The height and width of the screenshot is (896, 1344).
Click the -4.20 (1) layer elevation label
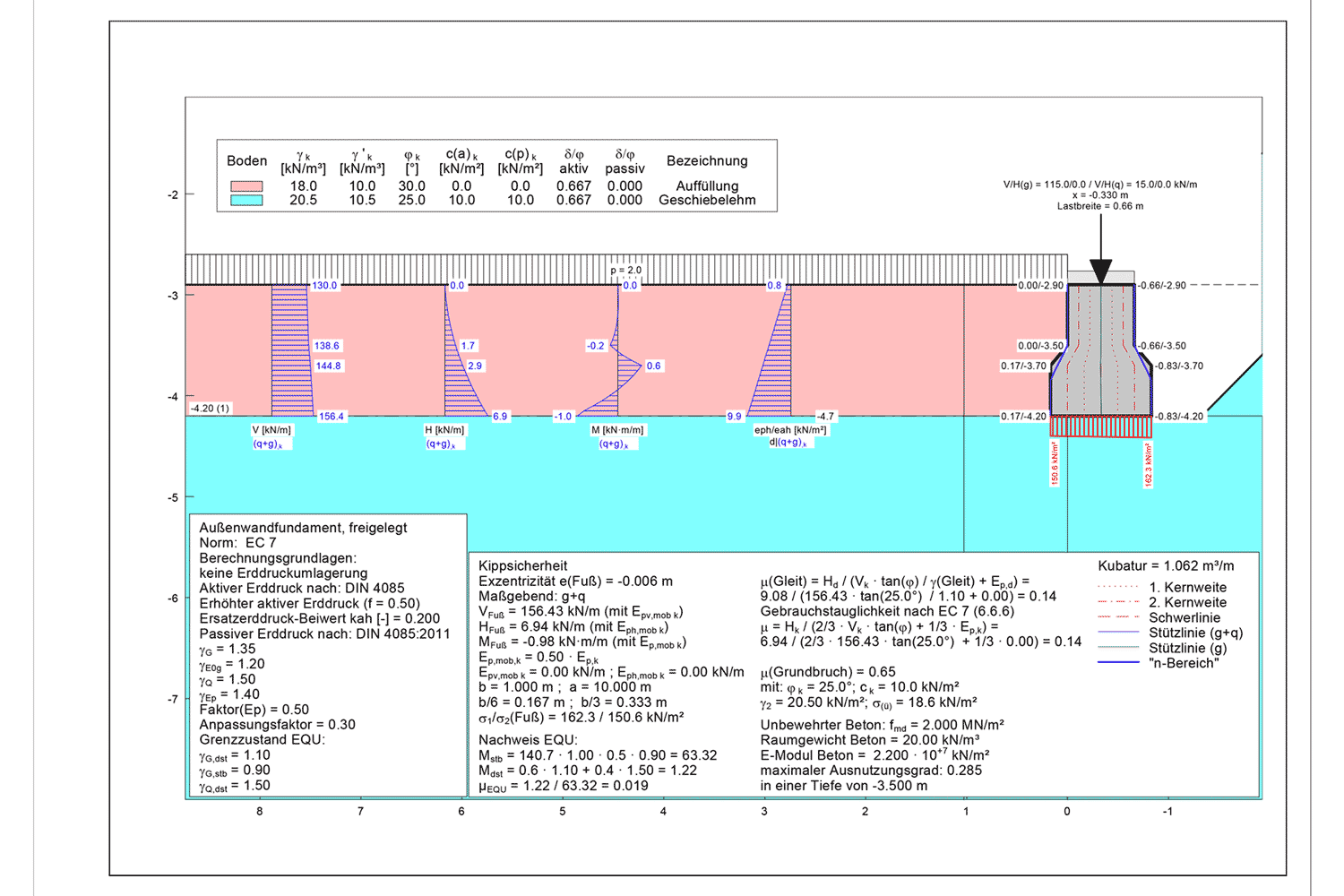(x=210, y=409)
